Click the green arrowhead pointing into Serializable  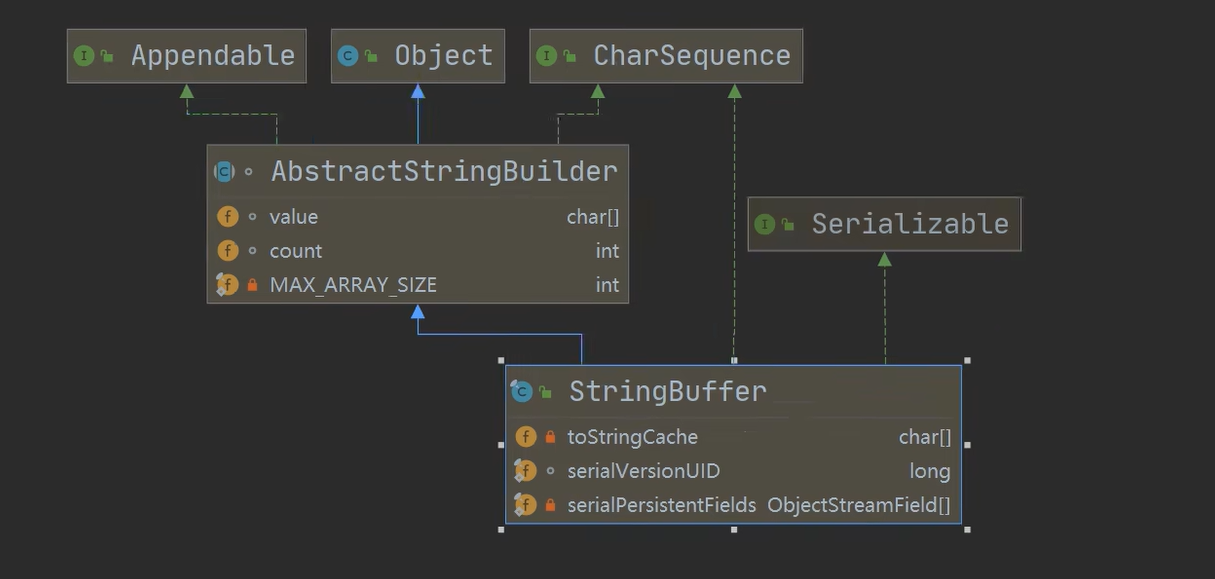point(884,259)
